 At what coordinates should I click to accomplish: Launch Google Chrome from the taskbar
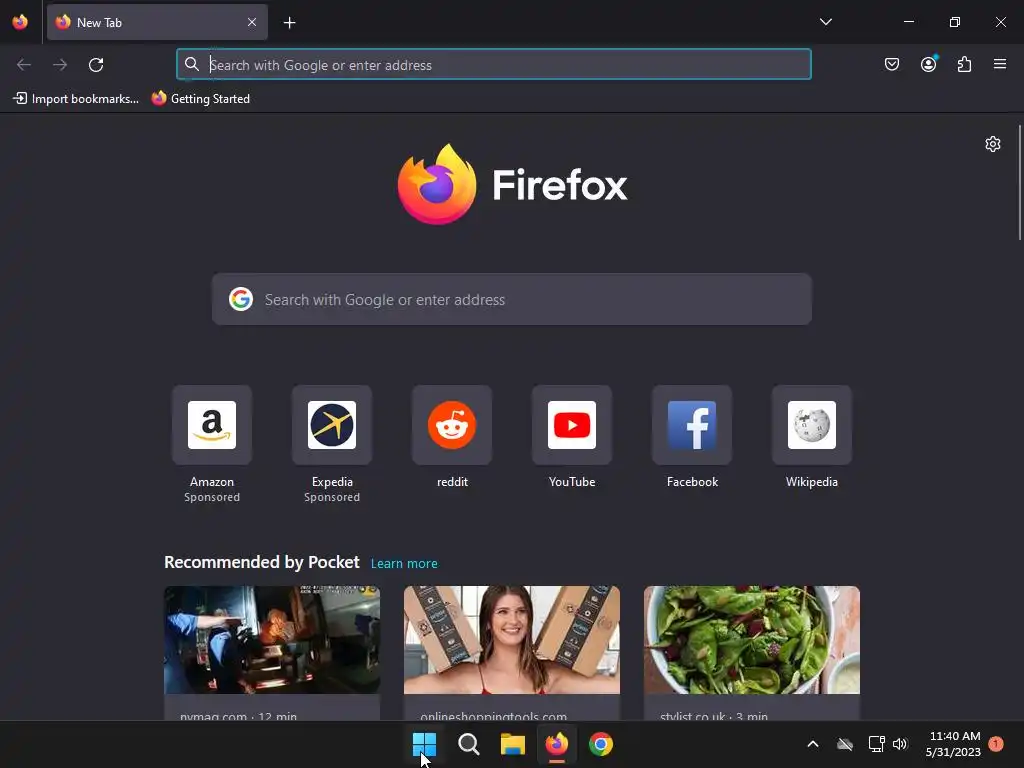point(601,744)
